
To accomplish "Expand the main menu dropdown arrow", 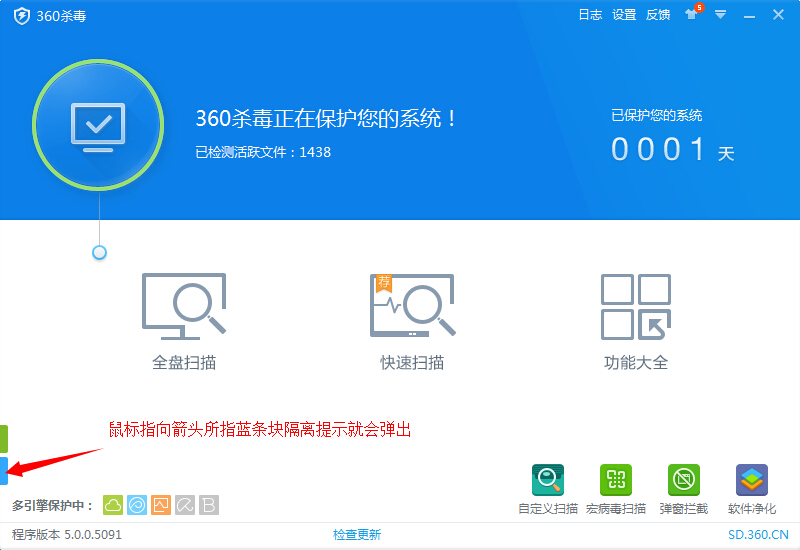I will 720,15.
